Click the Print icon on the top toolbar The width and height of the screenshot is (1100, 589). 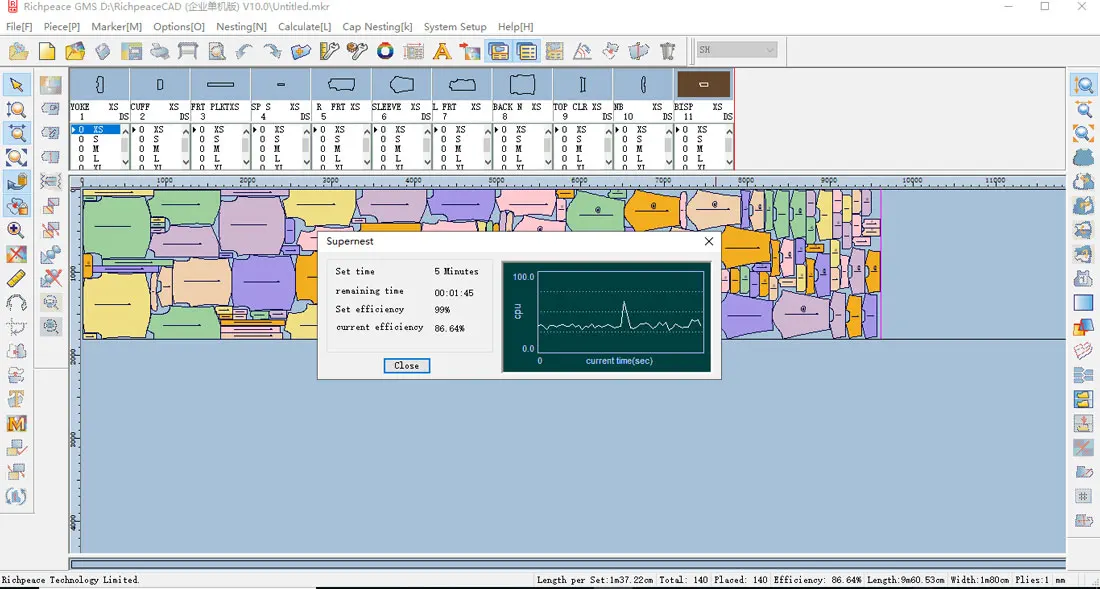158,51
